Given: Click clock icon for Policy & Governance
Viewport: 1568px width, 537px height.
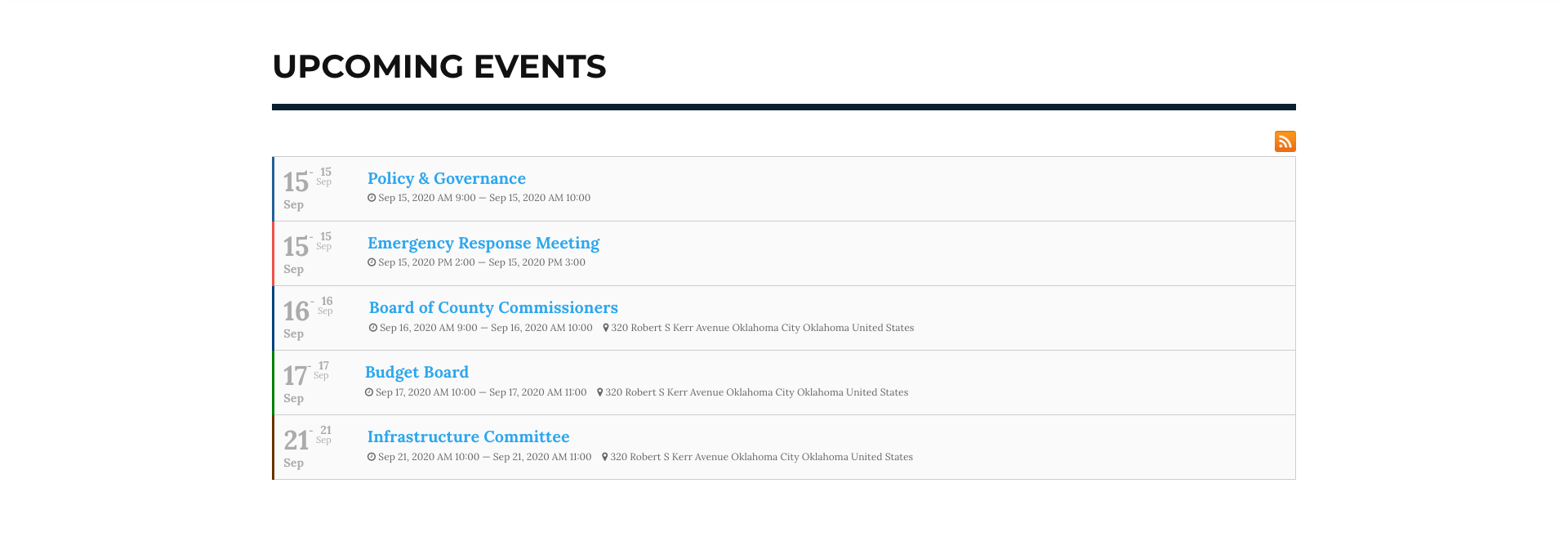Looking at the screenshot, I should pos(372,198).
